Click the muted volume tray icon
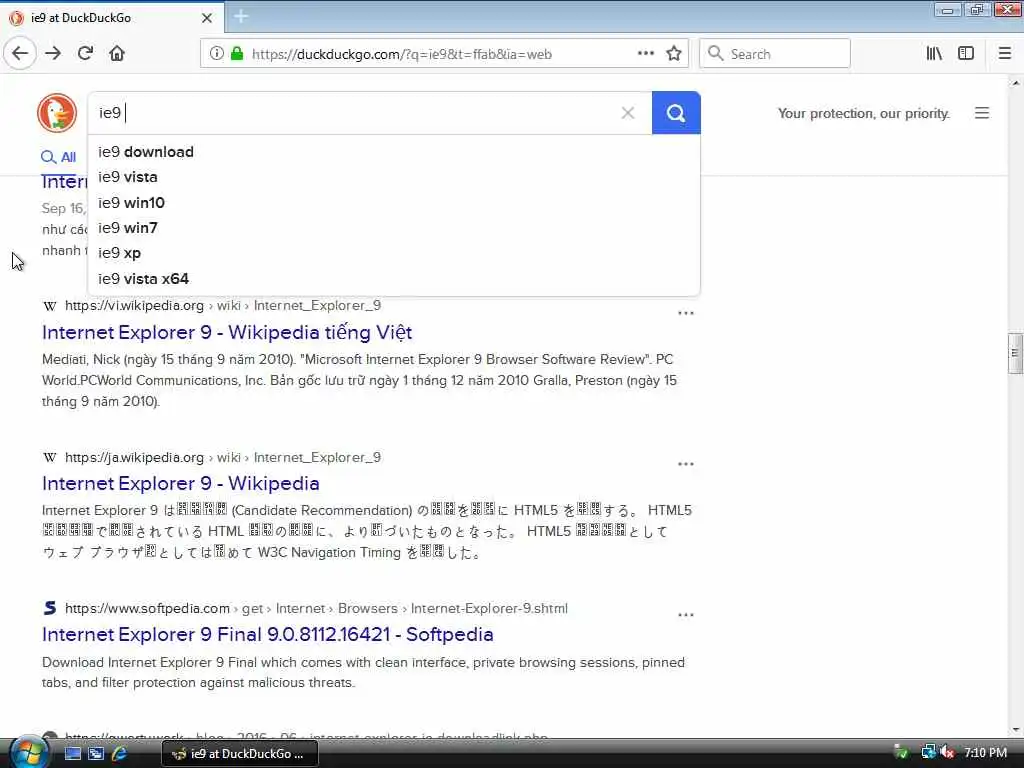Image resolution: width=1024 pixels, height=768 pixels. [x=947, y=752]
